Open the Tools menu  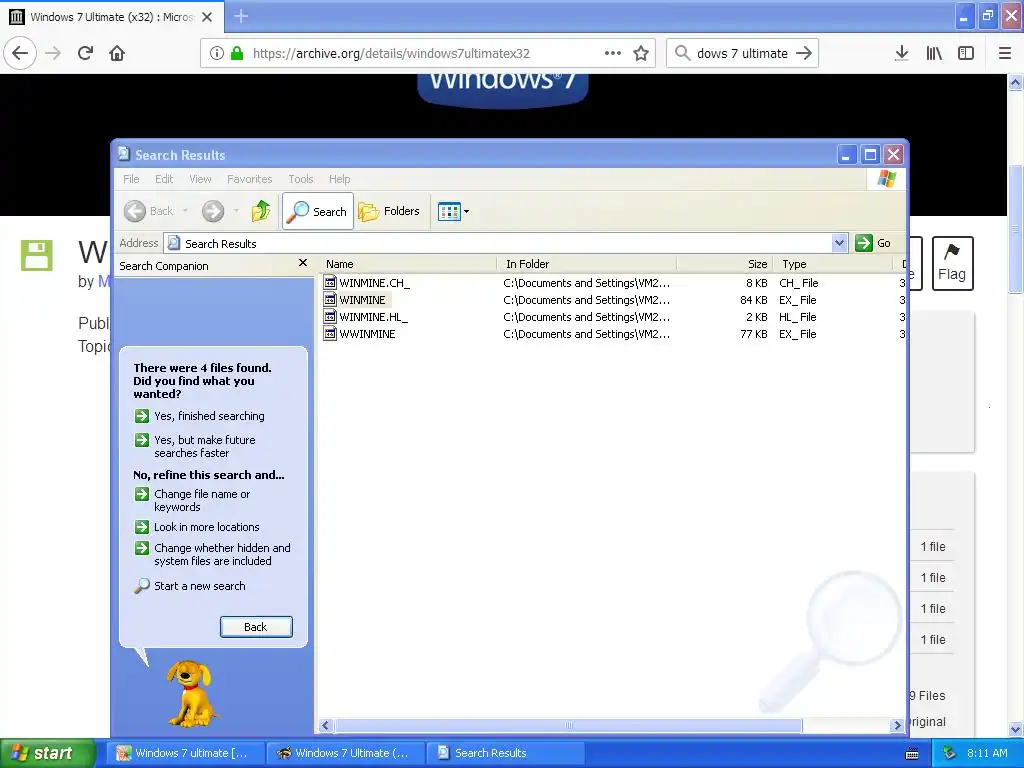click(x=301, y=179)
